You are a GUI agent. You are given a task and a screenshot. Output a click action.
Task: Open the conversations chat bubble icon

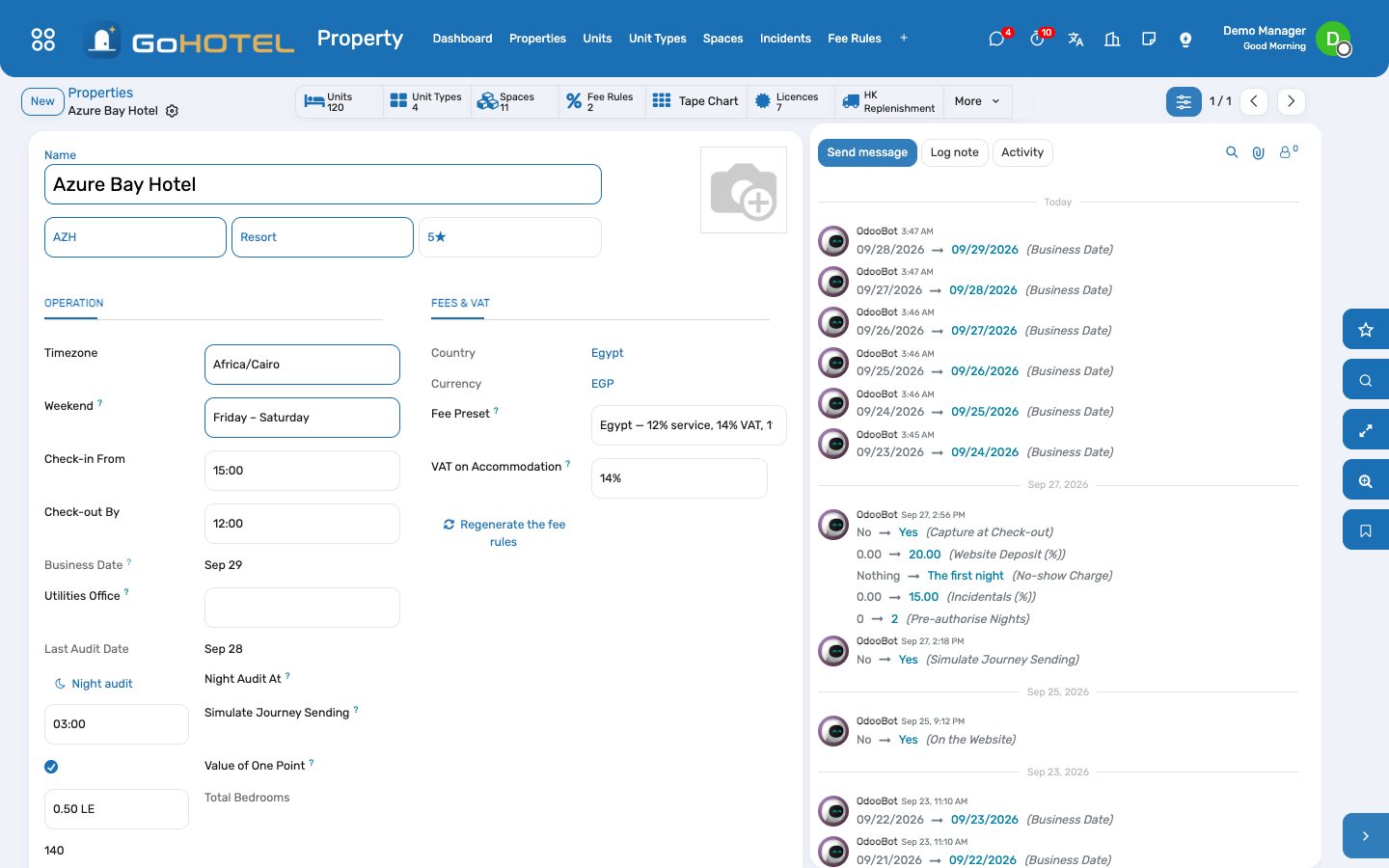(x=996, y=39)
